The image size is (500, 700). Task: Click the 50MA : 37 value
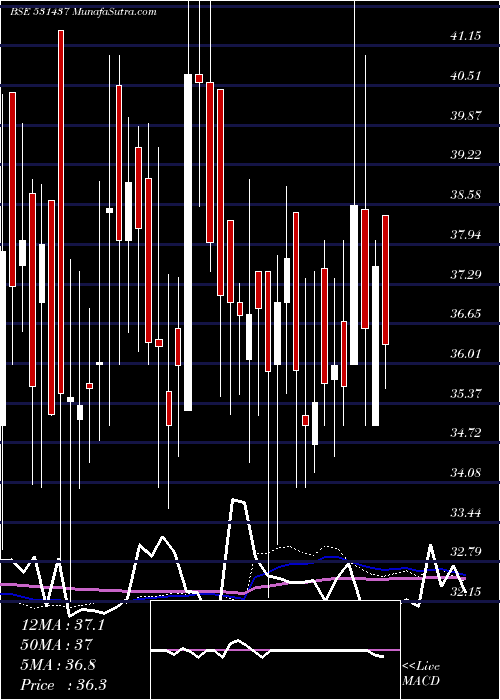tap(57, 645)
